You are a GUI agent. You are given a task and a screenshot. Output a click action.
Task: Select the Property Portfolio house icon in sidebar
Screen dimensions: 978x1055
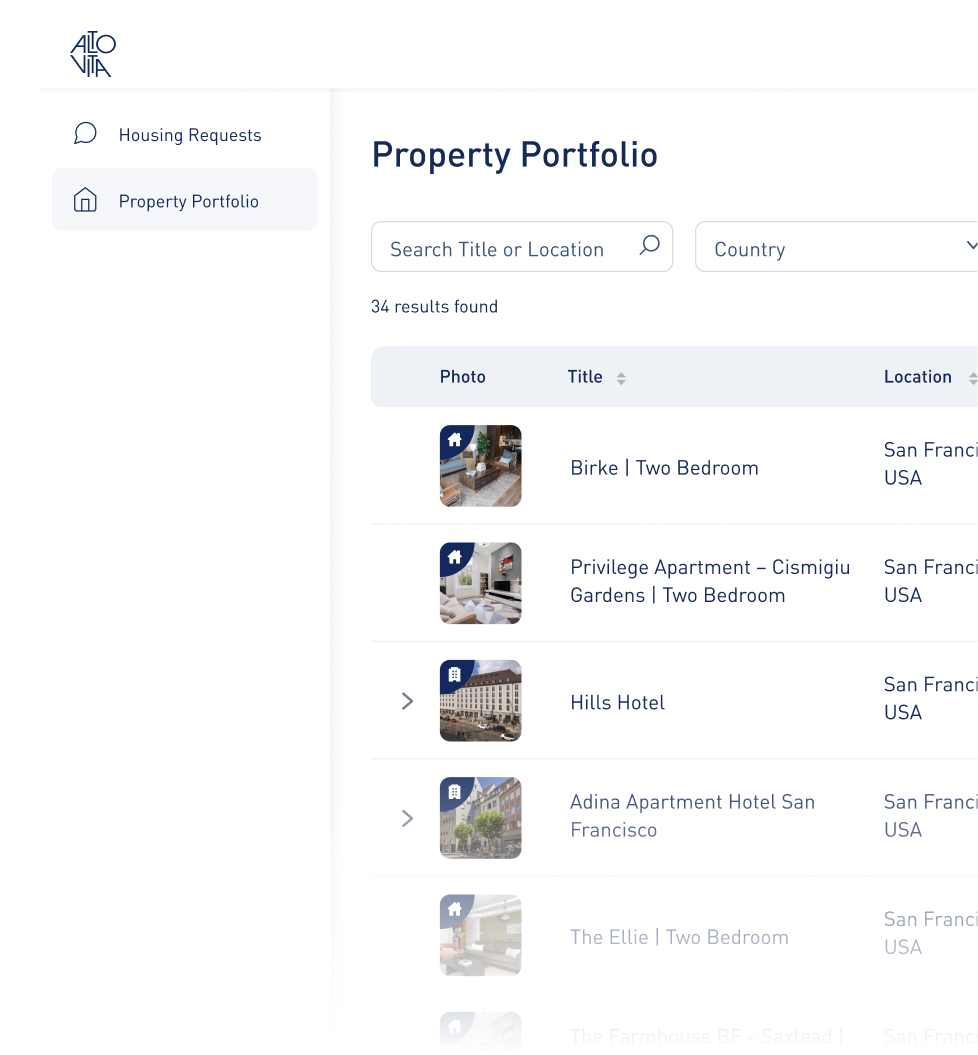(x=85, y=200)
